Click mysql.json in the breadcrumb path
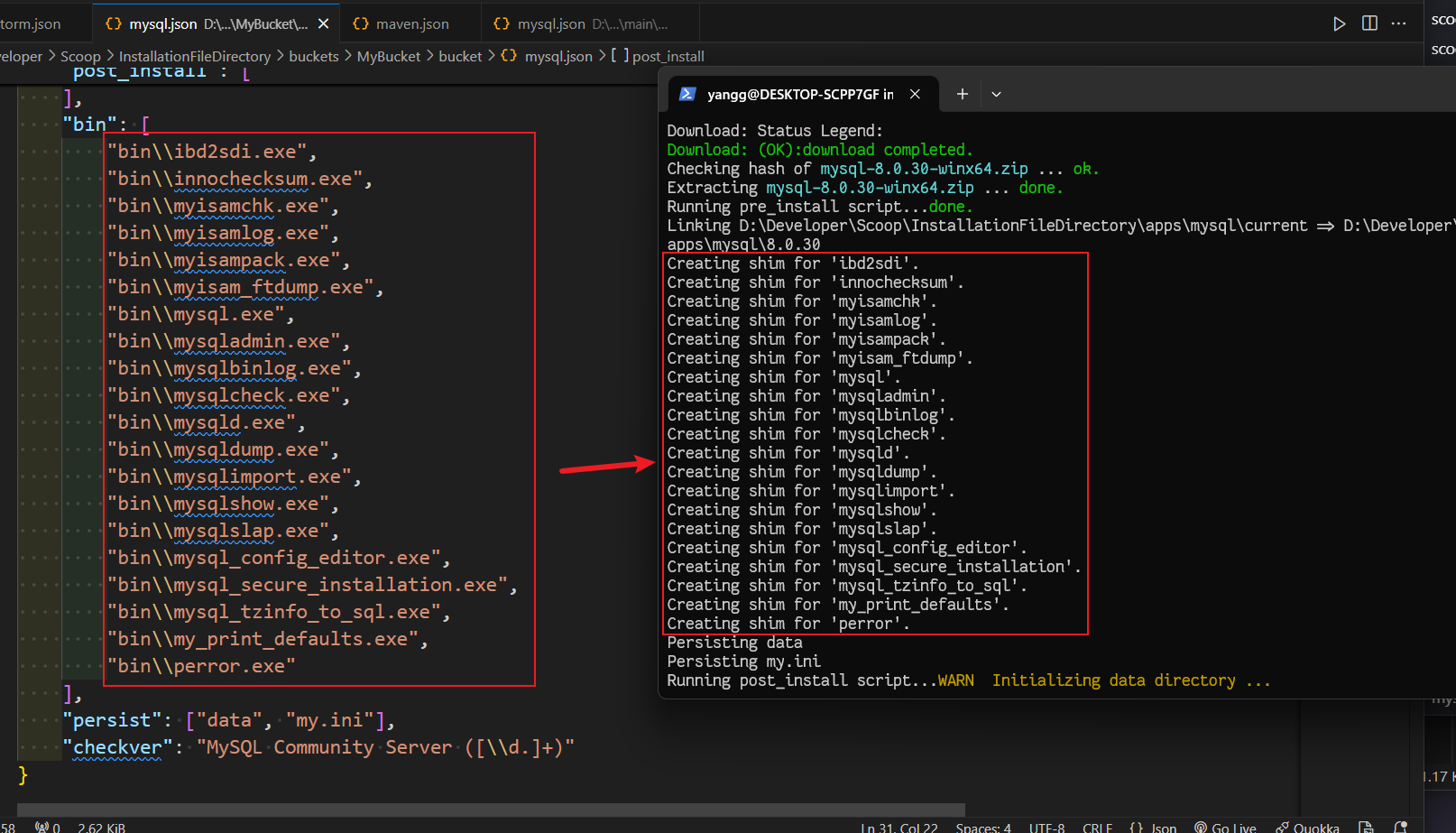Image resolution: width=1456 pixels, height=833 pixels. [x=558, y=56]
